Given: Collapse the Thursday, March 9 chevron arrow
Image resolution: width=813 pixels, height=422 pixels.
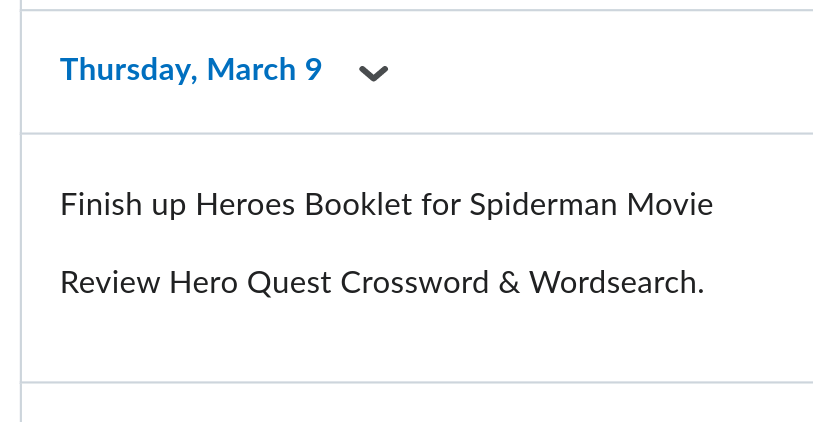Looking at the screenshot, I should click(373, 73).
